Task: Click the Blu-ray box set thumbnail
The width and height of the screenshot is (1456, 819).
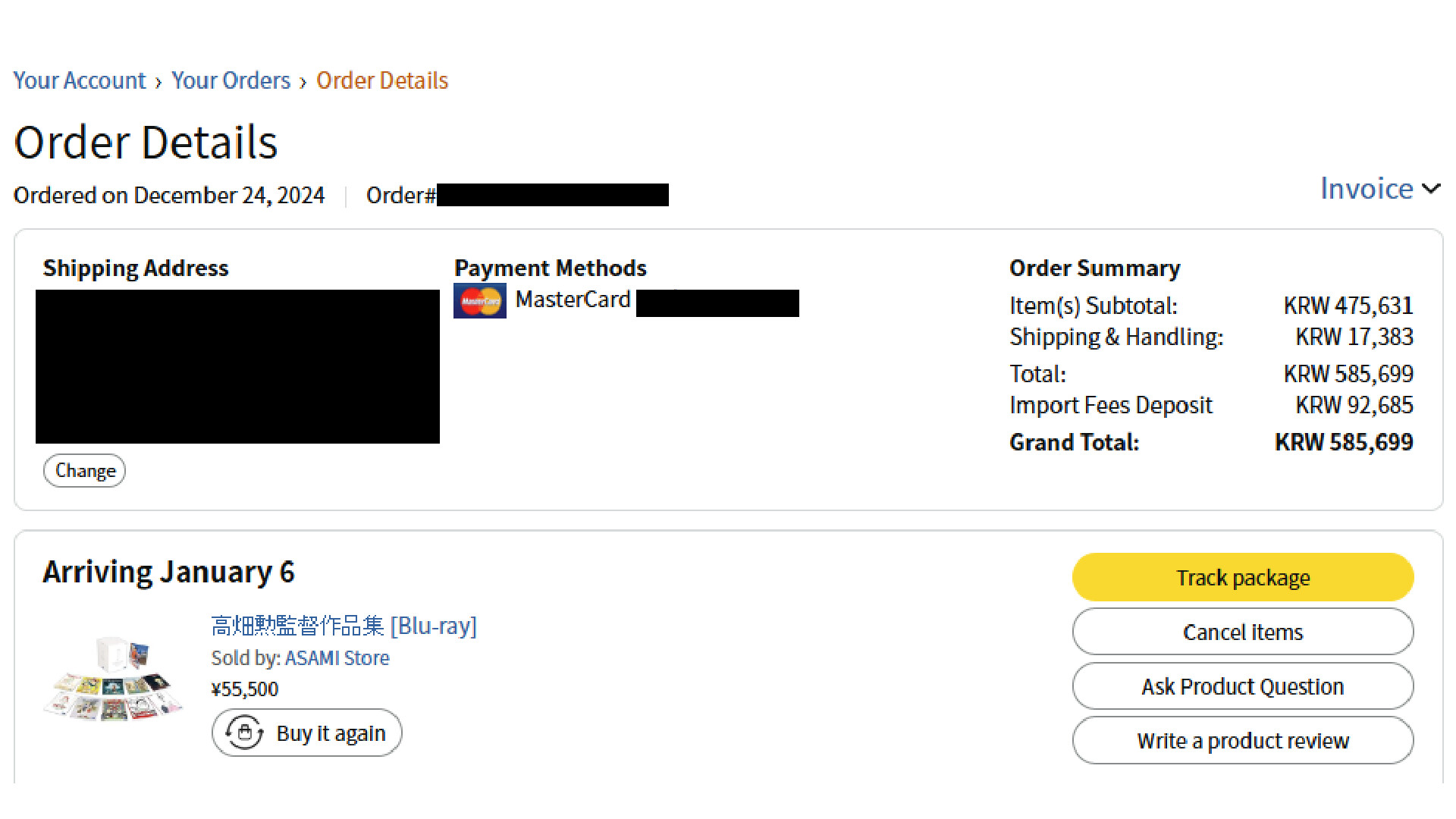Action: (114, 679)
